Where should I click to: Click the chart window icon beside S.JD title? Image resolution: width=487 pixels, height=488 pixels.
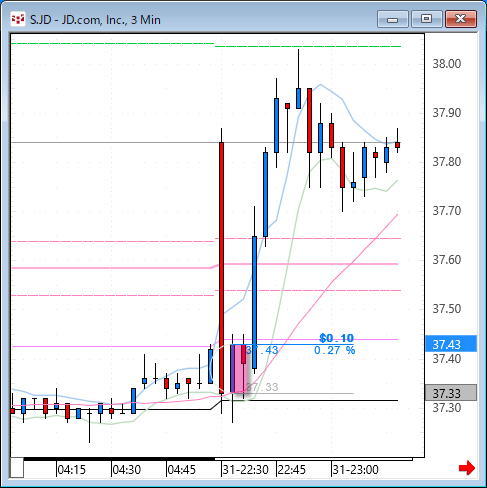pos(18,19)
